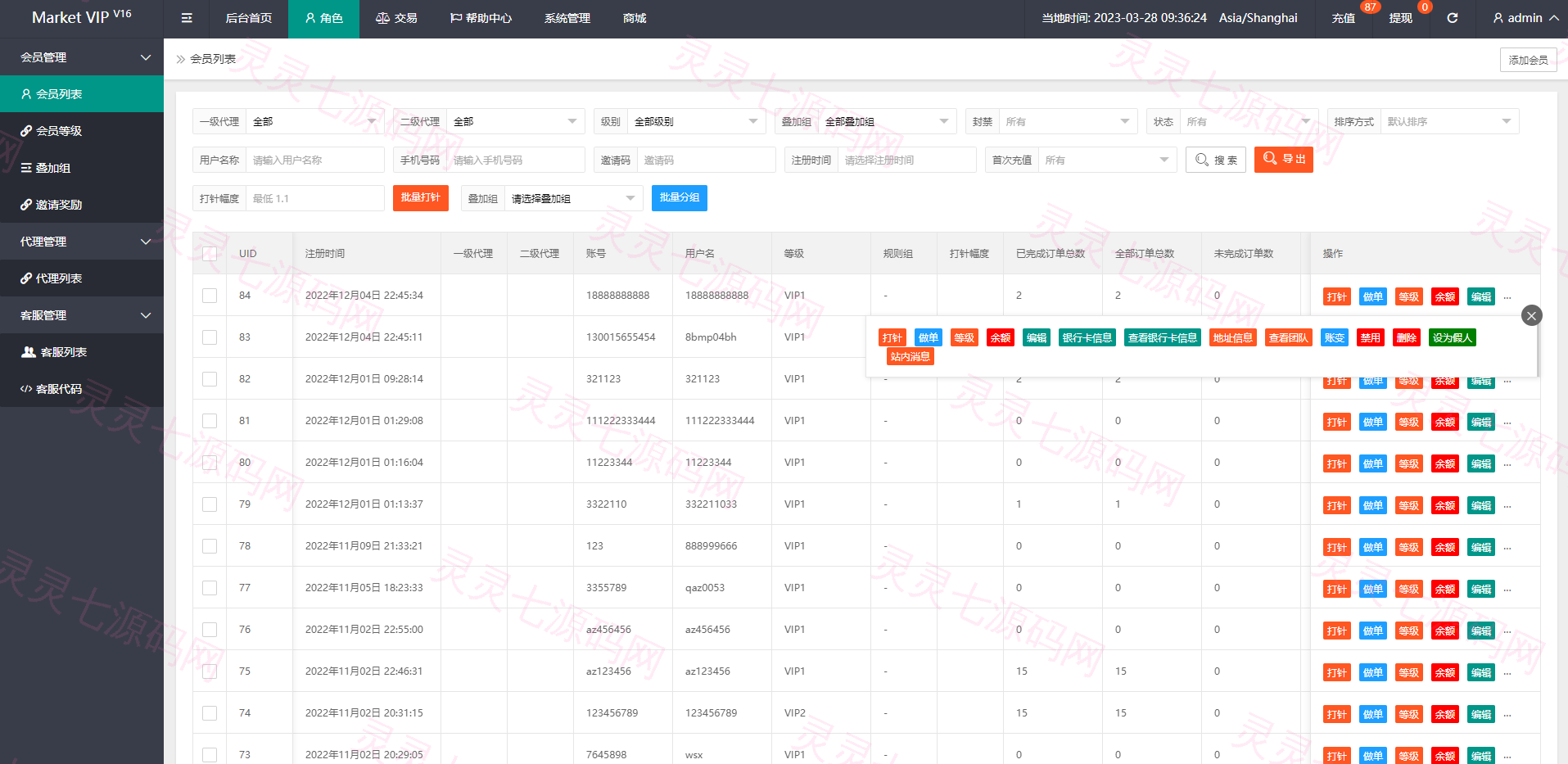Image resolution: width=1568 pixels, height=764 pixels.
Task: Tick the checkbox for UID 81
Action: pyautogui.click(x=210, y=421)
